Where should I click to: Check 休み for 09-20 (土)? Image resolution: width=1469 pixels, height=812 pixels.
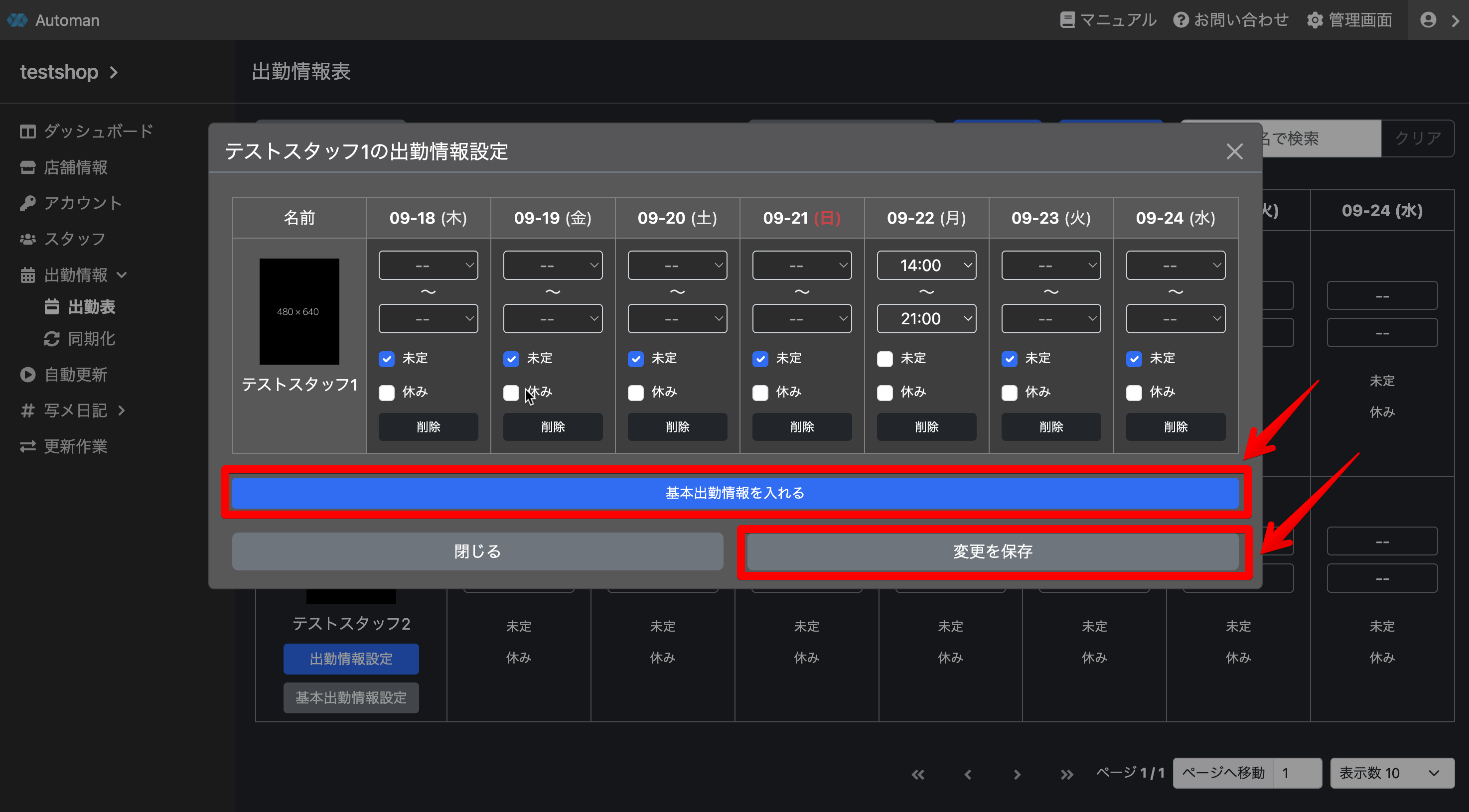click(x=636, y=393)
